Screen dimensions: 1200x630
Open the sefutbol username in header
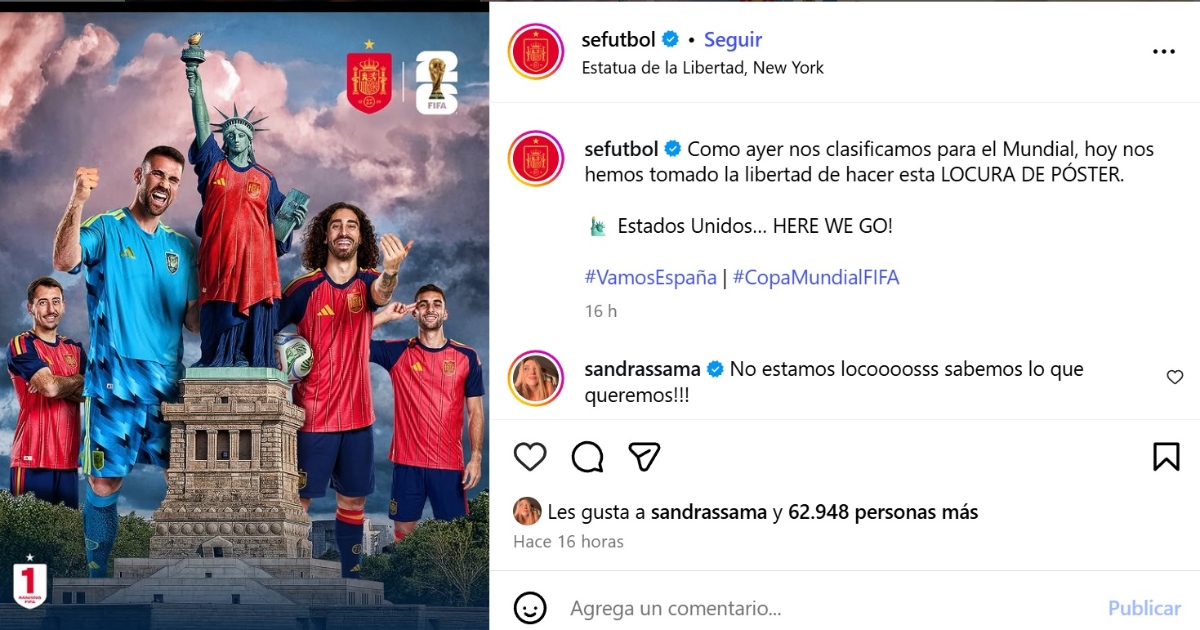(618, 40)
